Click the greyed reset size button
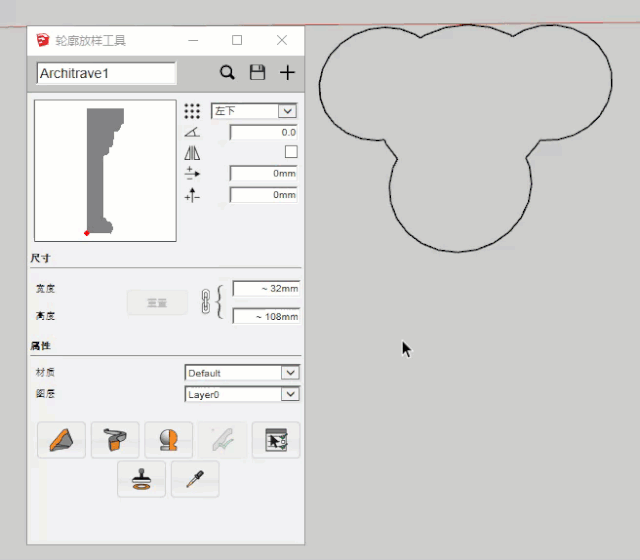This screenshot has width=640, height=560. [157, 302]
